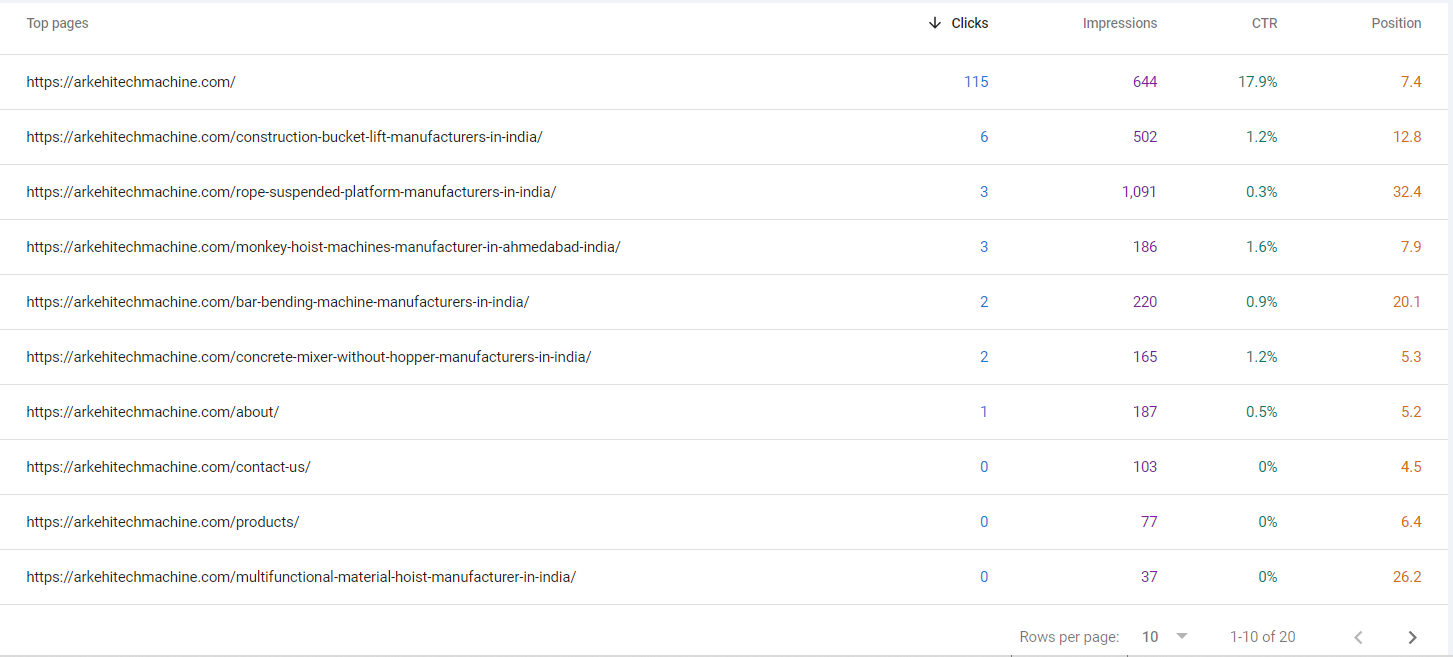Viewport: 1453px width, 657px height.
Task: Sort the table by CTR
Action: (1264, 22)
